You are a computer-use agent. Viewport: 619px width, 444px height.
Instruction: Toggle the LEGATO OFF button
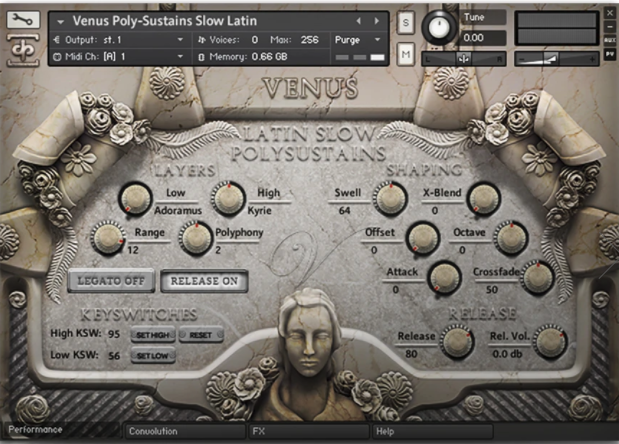pos(111,281)
